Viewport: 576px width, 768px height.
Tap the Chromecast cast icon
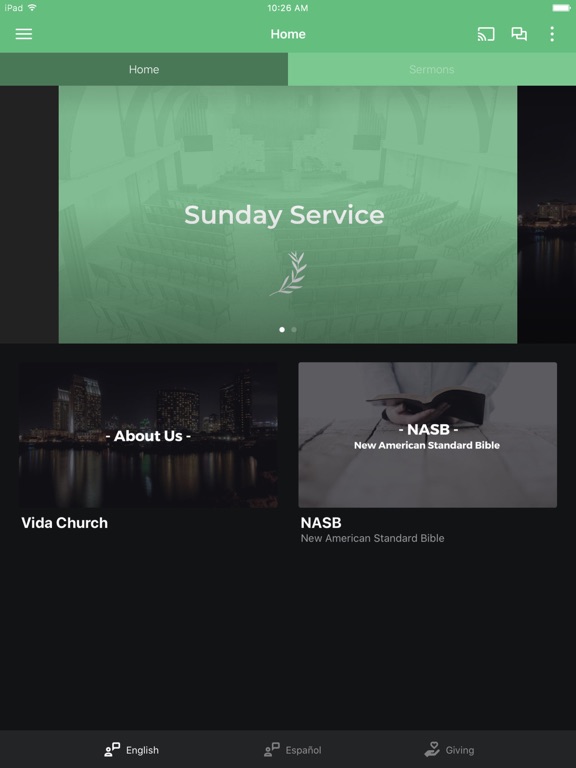tap(486, 34)
